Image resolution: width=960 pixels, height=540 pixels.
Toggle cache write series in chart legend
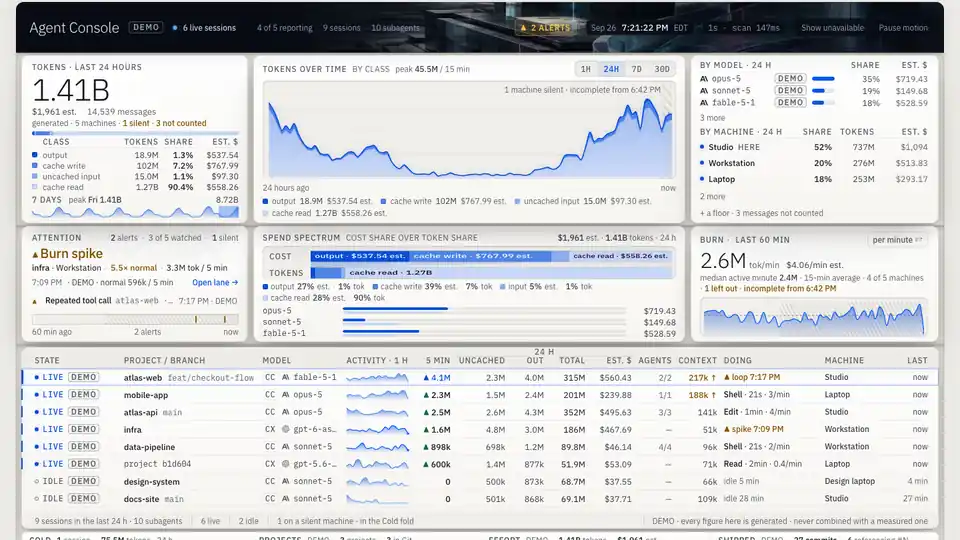coord(443,201)
